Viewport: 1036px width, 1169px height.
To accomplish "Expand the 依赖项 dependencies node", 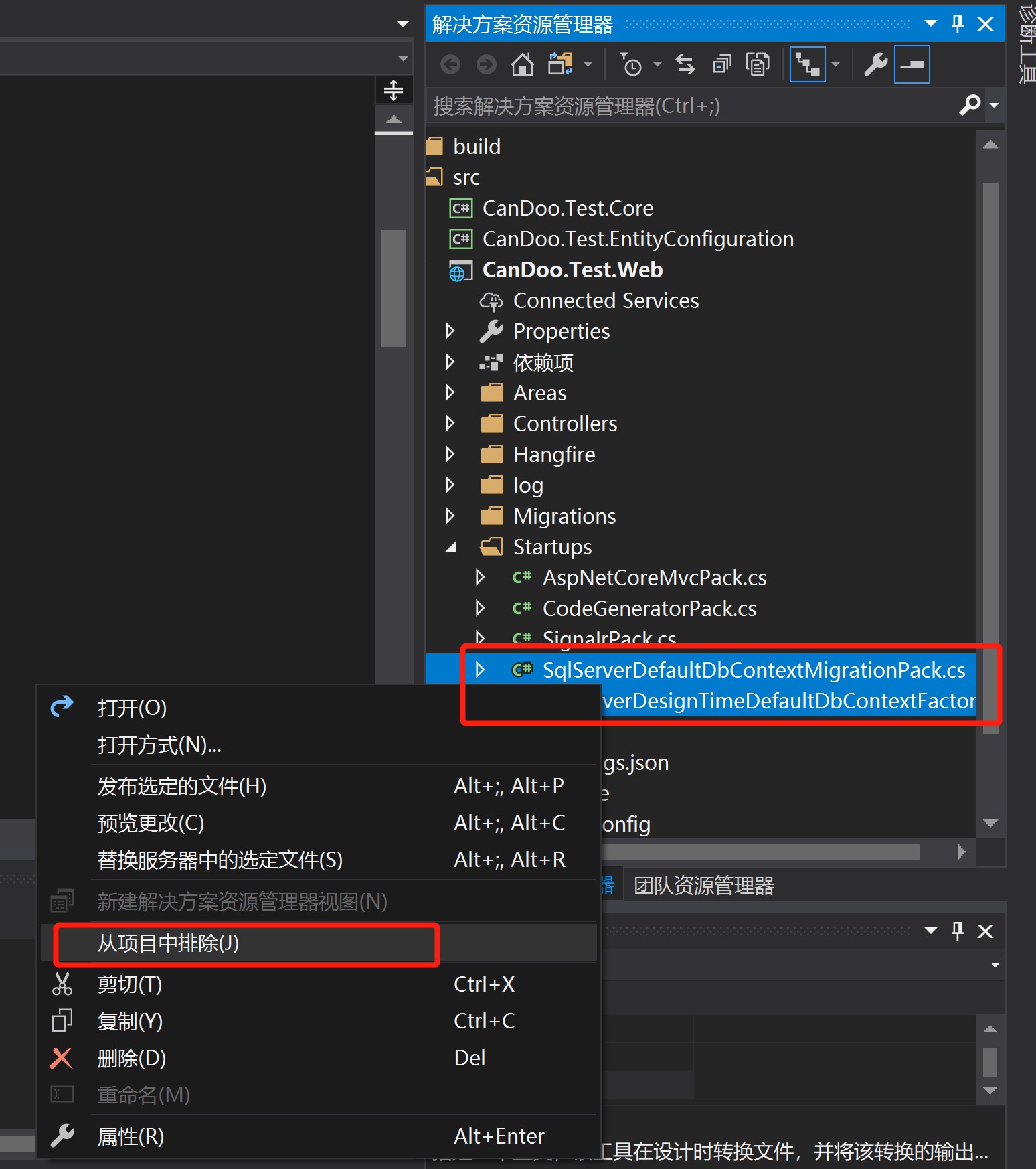I will [450, 362].
